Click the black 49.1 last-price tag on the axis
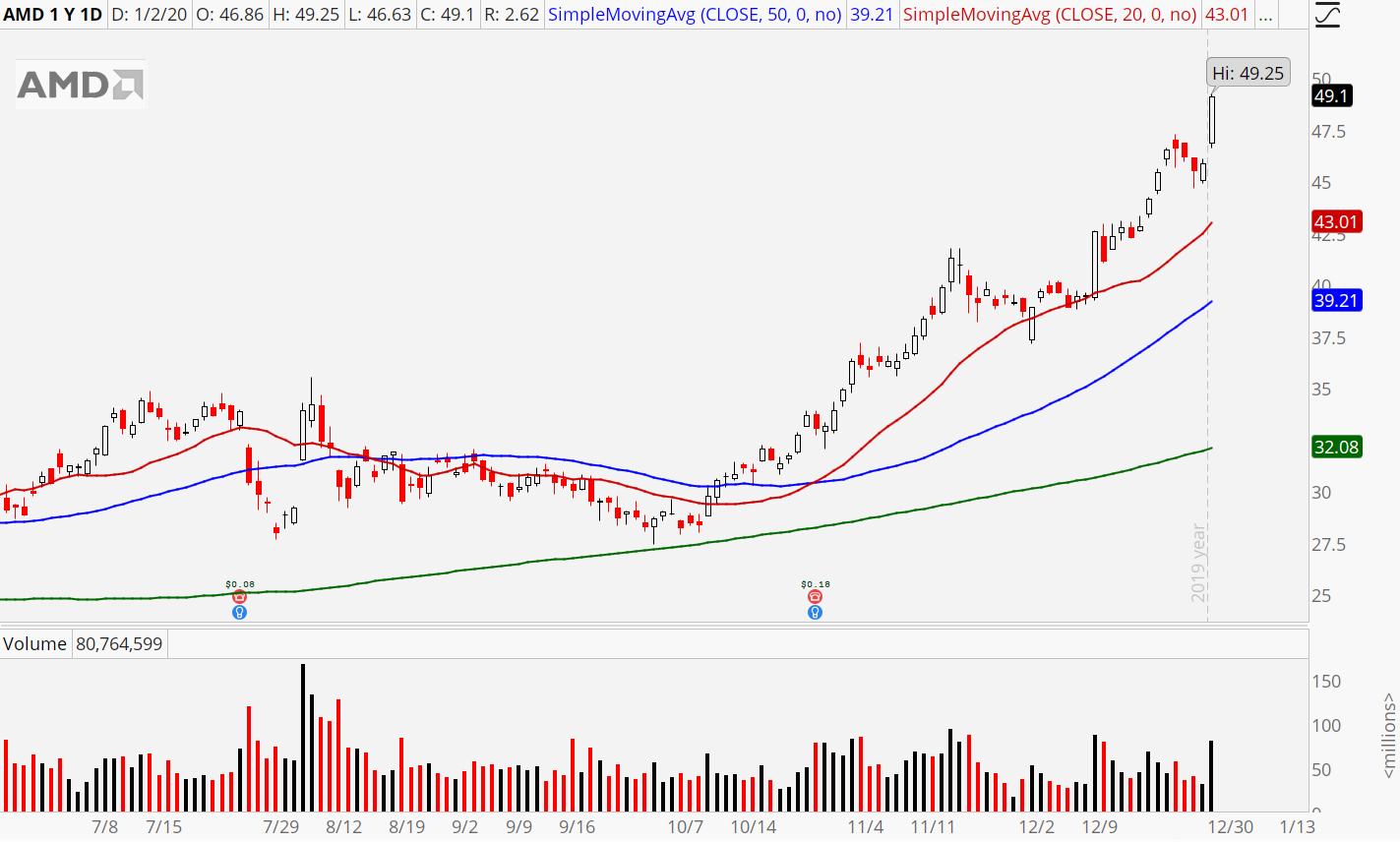Image resolution: width=1400 pixels, height=842 pixels. click(1332, 95)
